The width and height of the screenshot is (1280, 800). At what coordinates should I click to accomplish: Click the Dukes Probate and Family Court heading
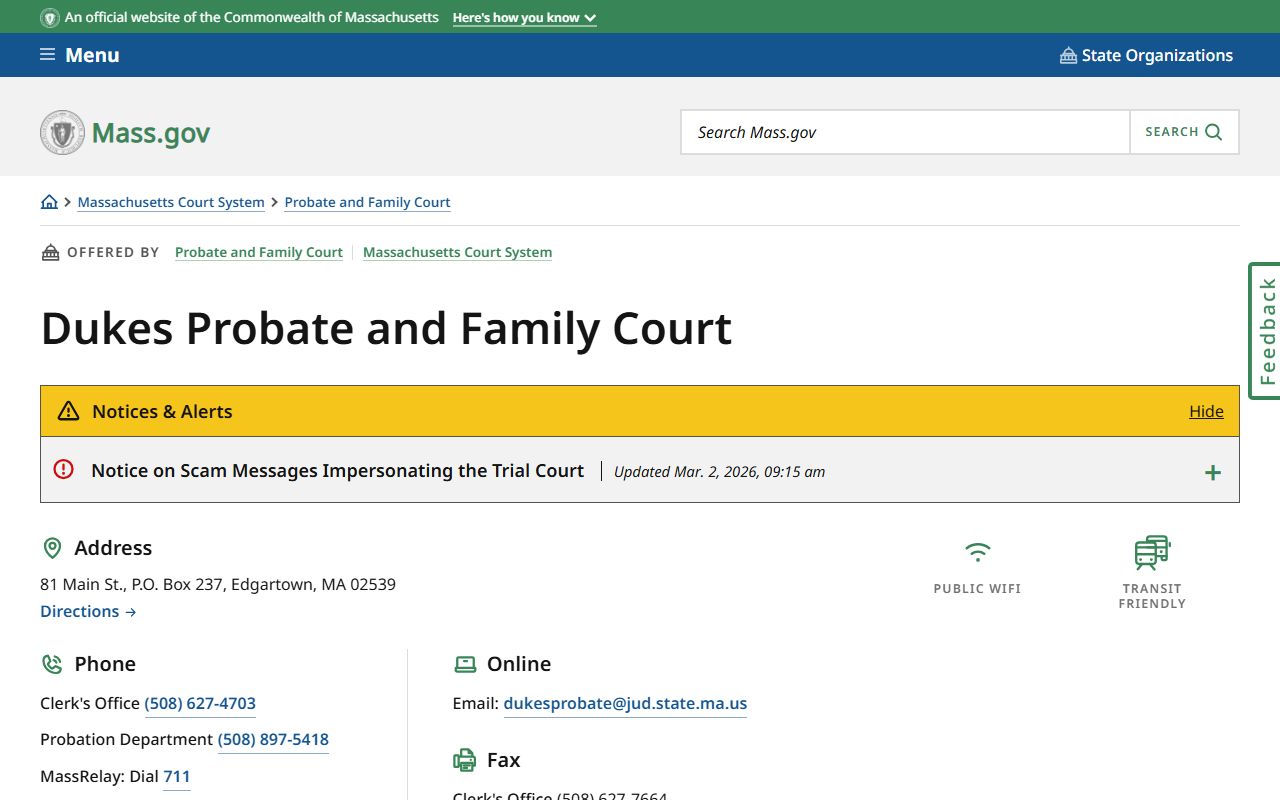[386, 328]
